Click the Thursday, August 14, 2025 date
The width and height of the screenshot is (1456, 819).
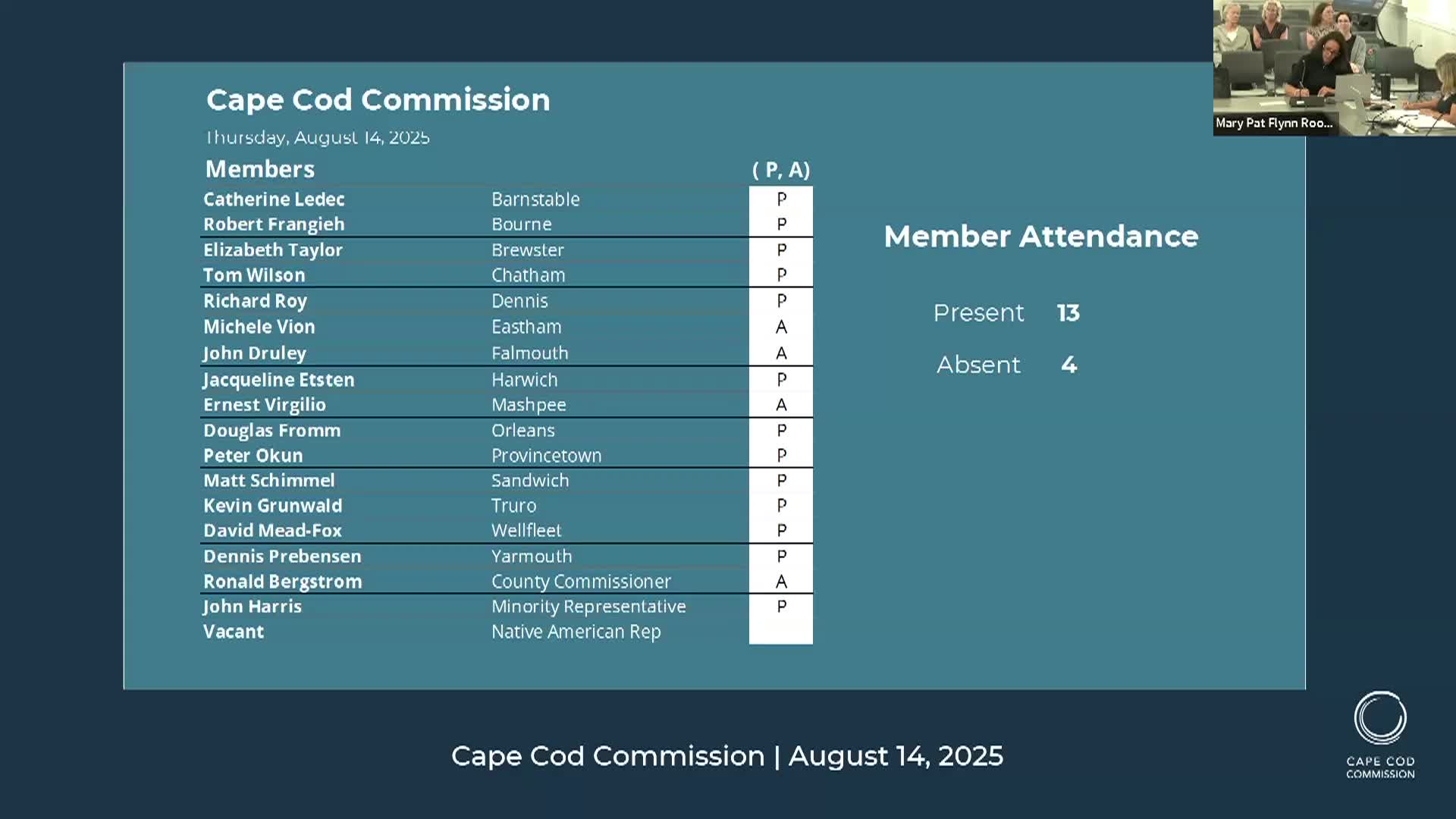(318, 137)
